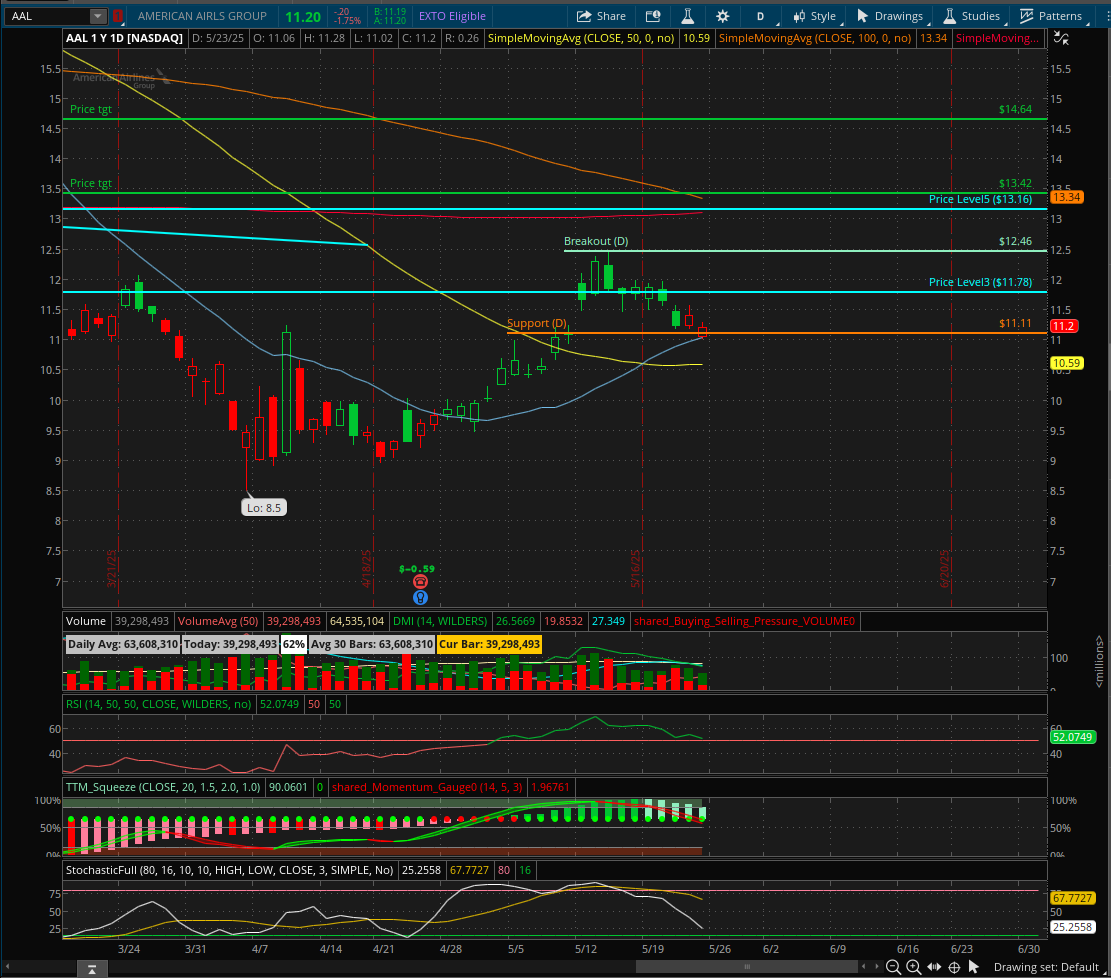Click DMI (14, WILDERS) study label
This screenshot has height=978, width=1111.
440,621
